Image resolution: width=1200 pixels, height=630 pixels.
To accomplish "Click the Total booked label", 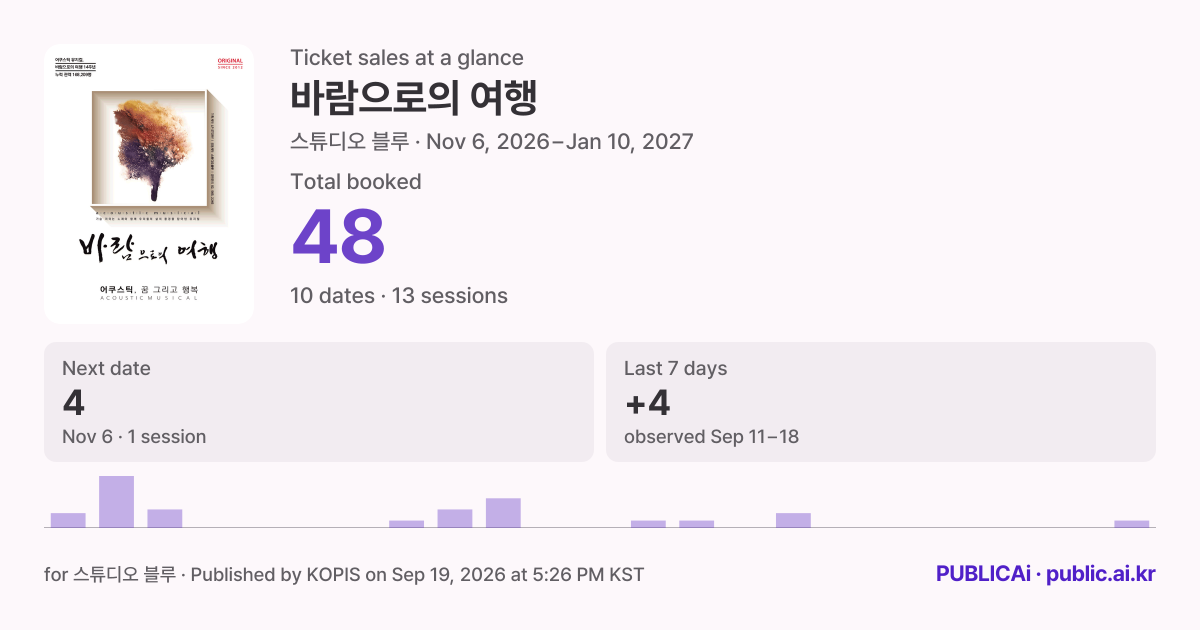I will (x=356, y=182).
